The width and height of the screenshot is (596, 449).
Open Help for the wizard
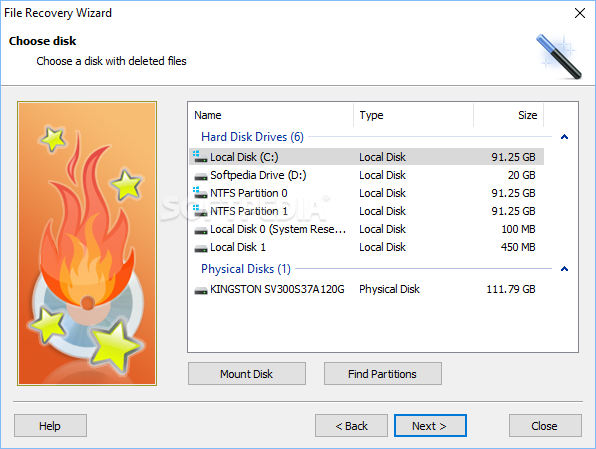click(50, 426)
